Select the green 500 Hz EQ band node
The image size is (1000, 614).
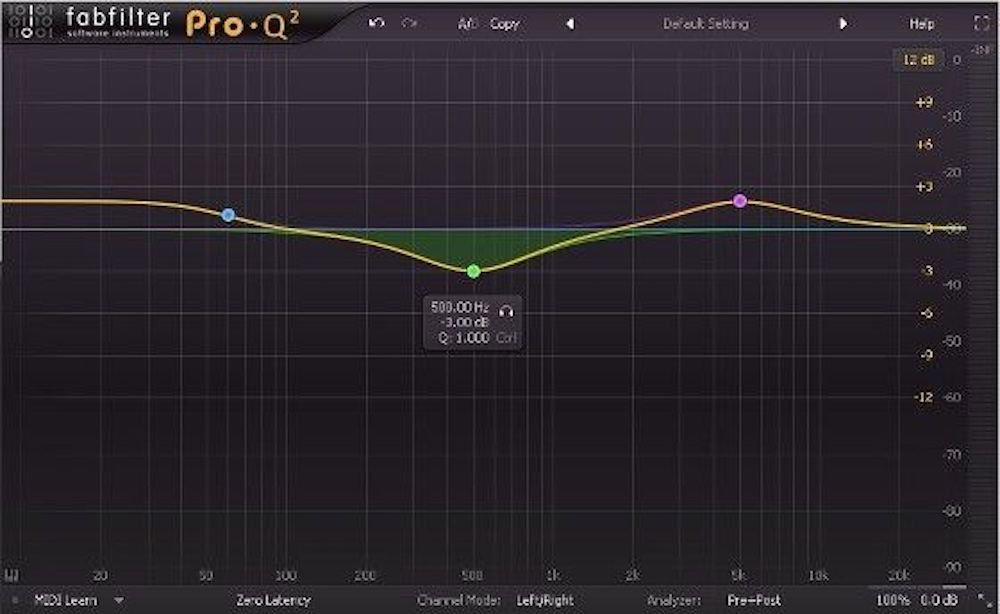(x=474, y=271)
